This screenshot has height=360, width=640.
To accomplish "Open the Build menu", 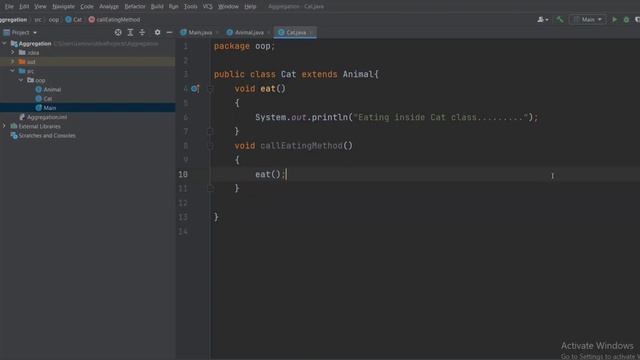I will 157,7.
